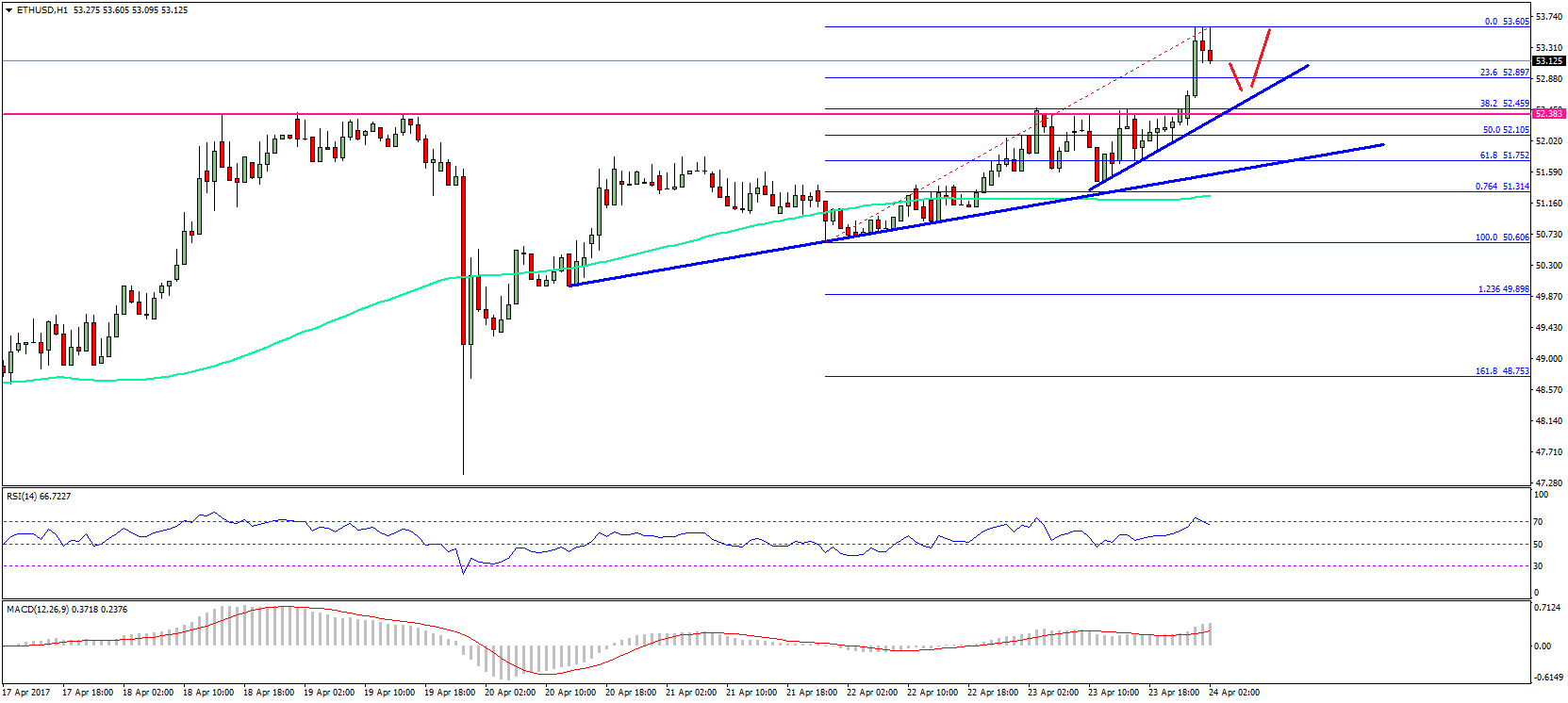Click the pink 52.383 price level tag
The image size is (1568, 703).
(1548, 114)
